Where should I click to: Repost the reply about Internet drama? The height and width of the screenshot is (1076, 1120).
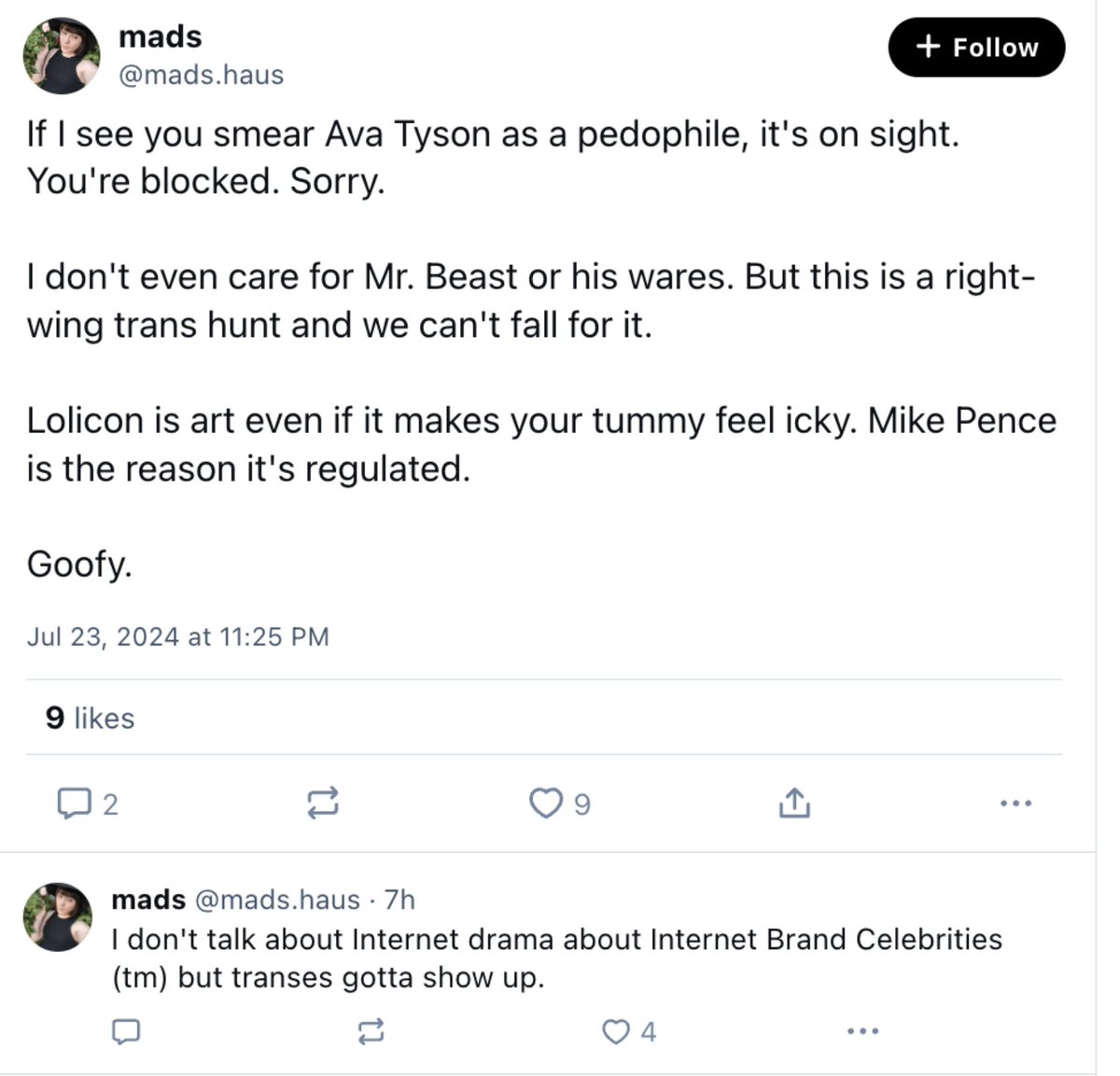371,1031
